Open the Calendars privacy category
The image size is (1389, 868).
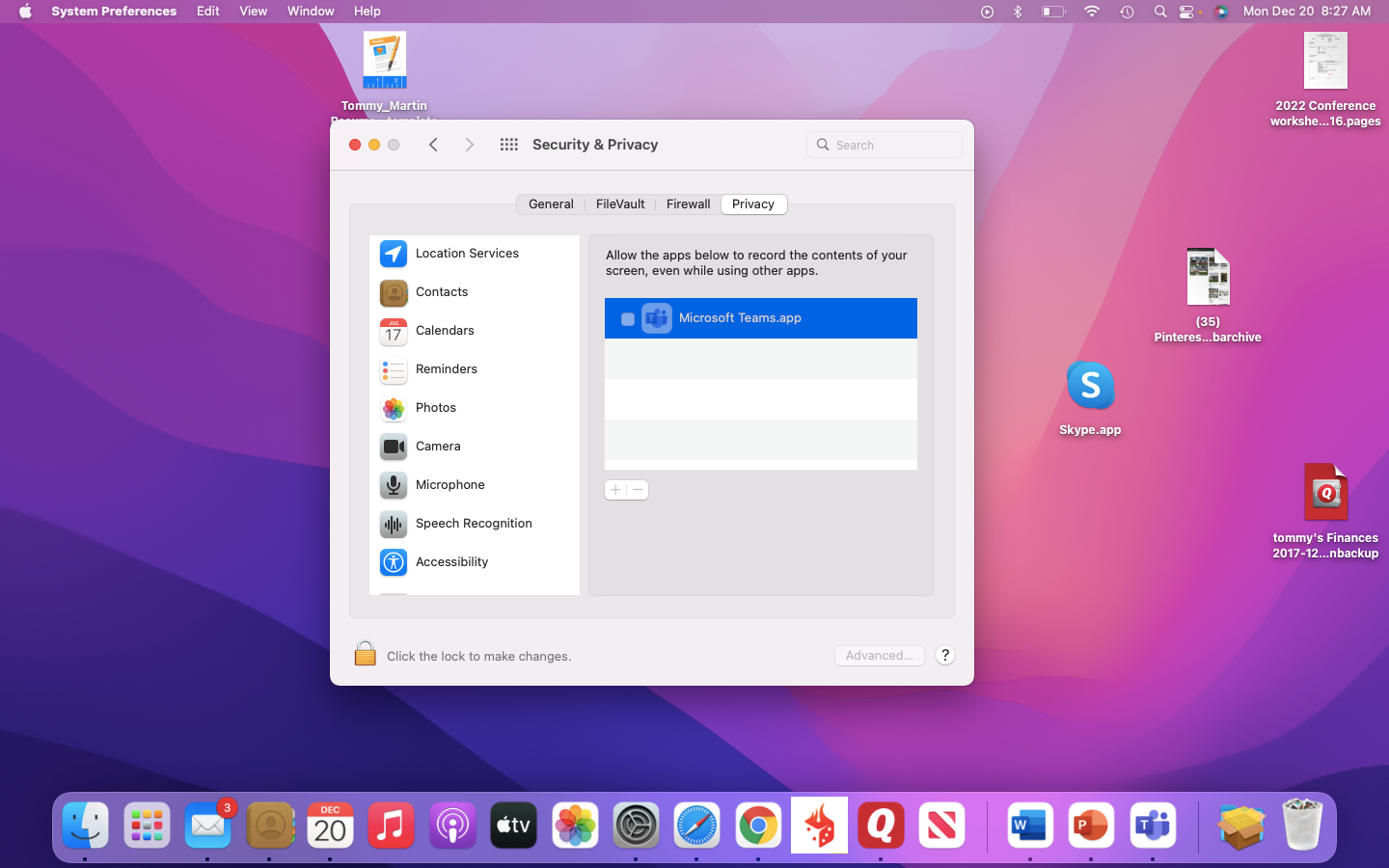(x=475, y=331)
